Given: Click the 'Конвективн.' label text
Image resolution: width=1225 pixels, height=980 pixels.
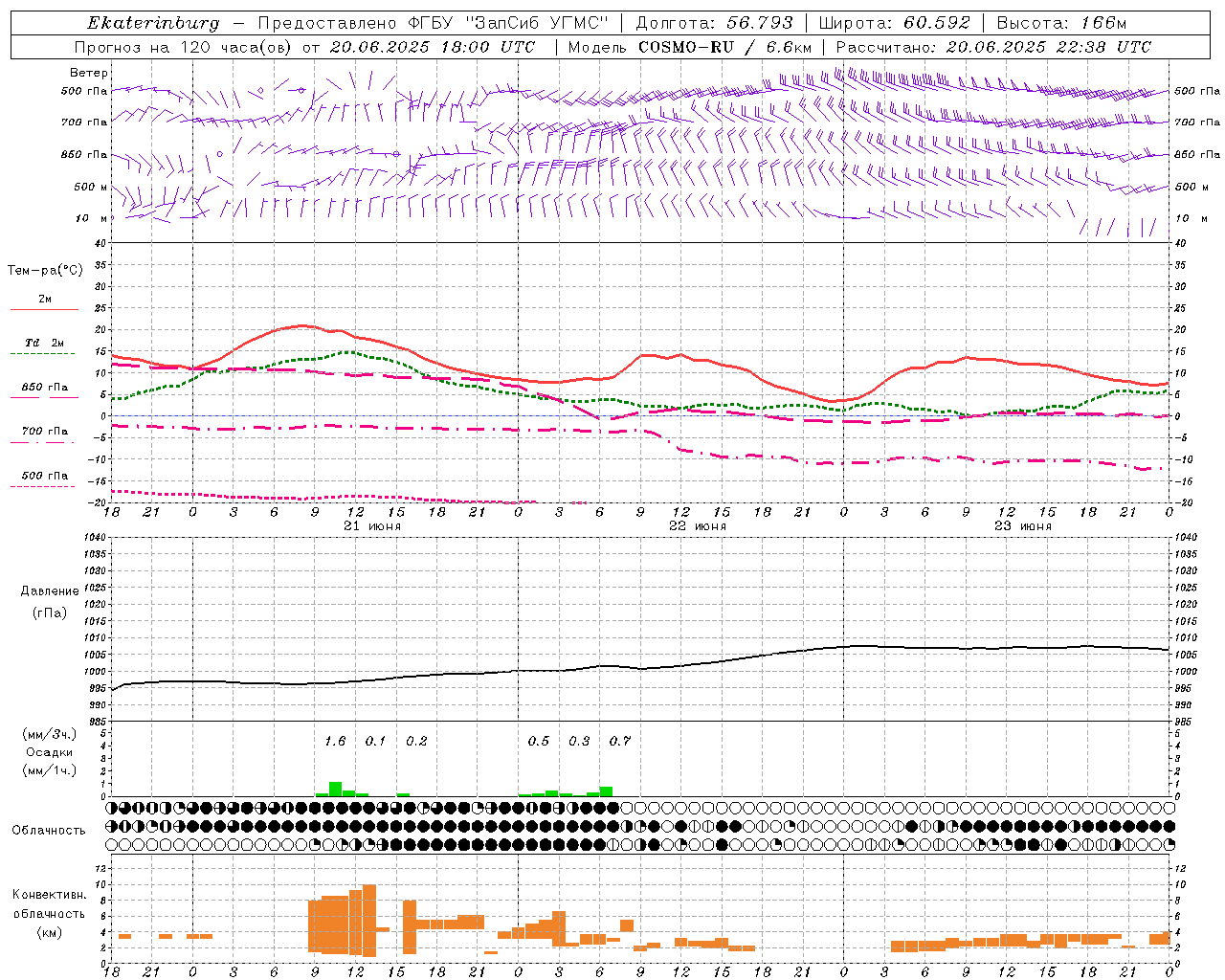Looking at the screenshot, I should 49,895.
